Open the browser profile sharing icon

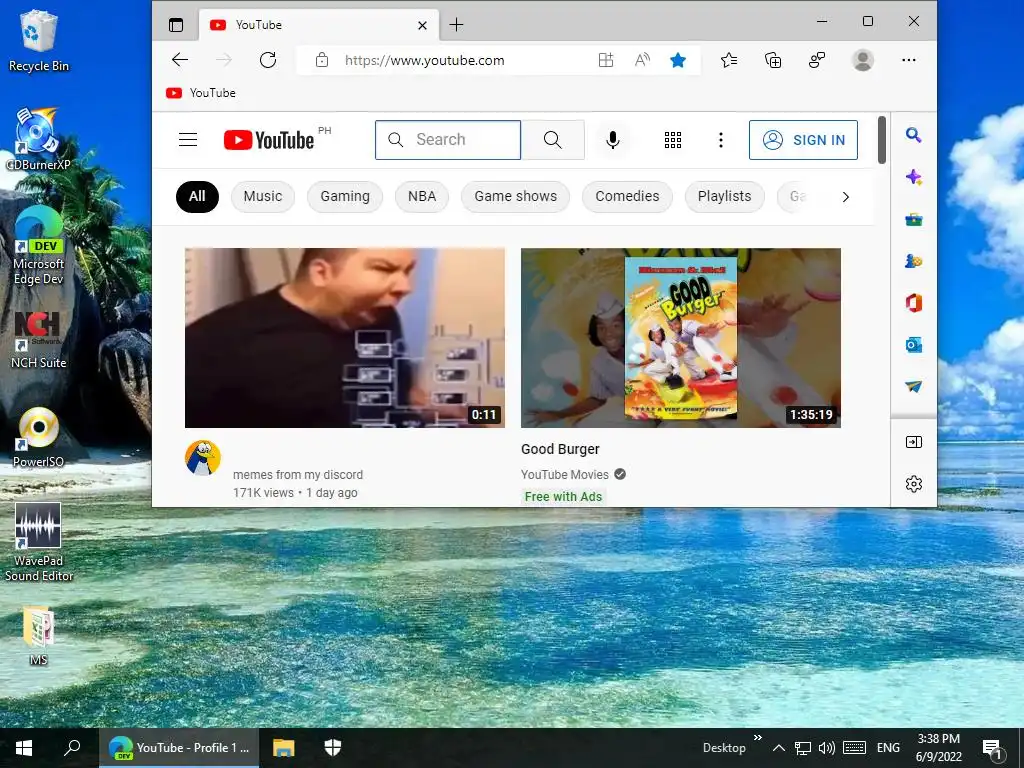click(817, 60)
